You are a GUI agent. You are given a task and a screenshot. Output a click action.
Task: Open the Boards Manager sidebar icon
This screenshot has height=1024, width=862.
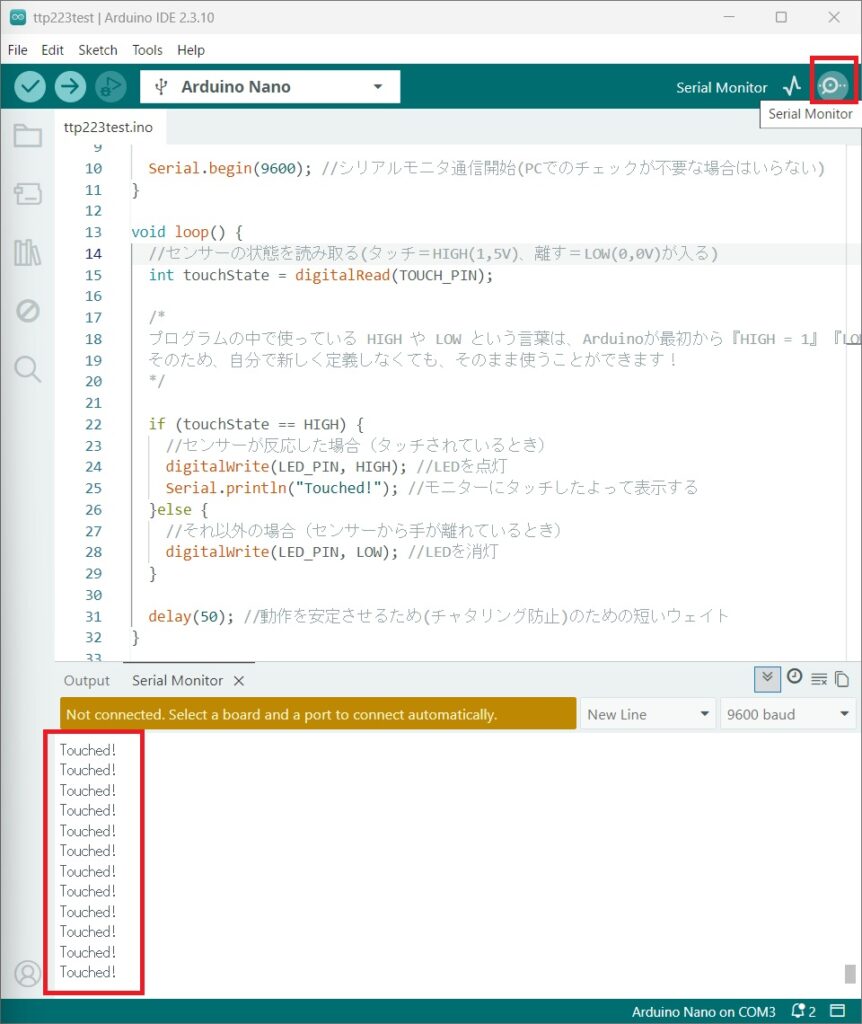point(27,193)
